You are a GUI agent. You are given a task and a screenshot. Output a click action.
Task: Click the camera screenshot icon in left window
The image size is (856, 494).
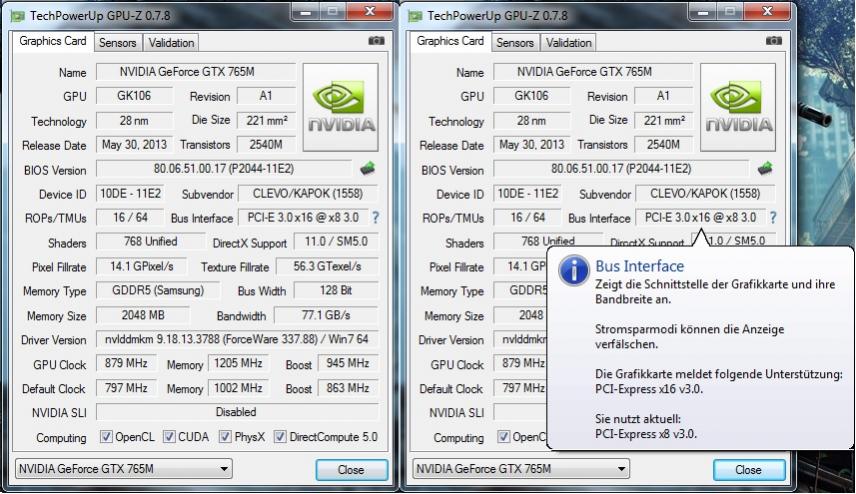376,41
